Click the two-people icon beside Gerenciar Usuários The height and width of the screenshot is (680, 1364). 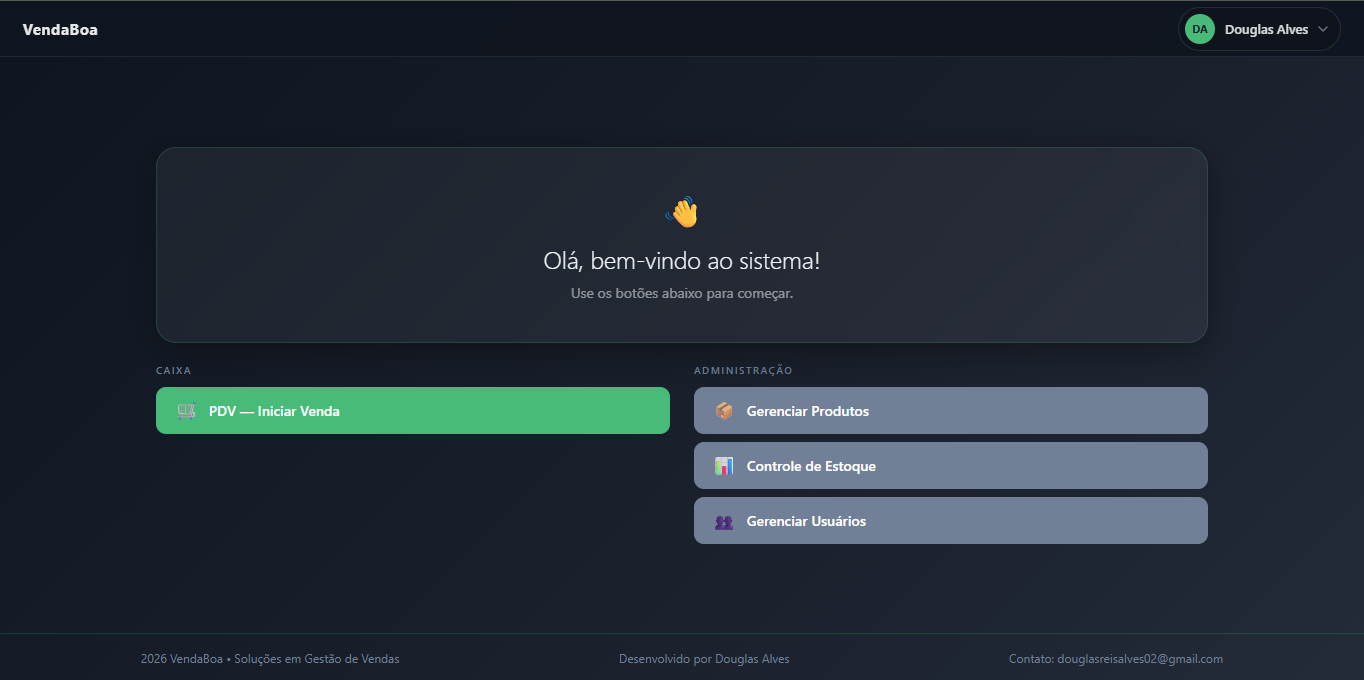pos(724,521)
